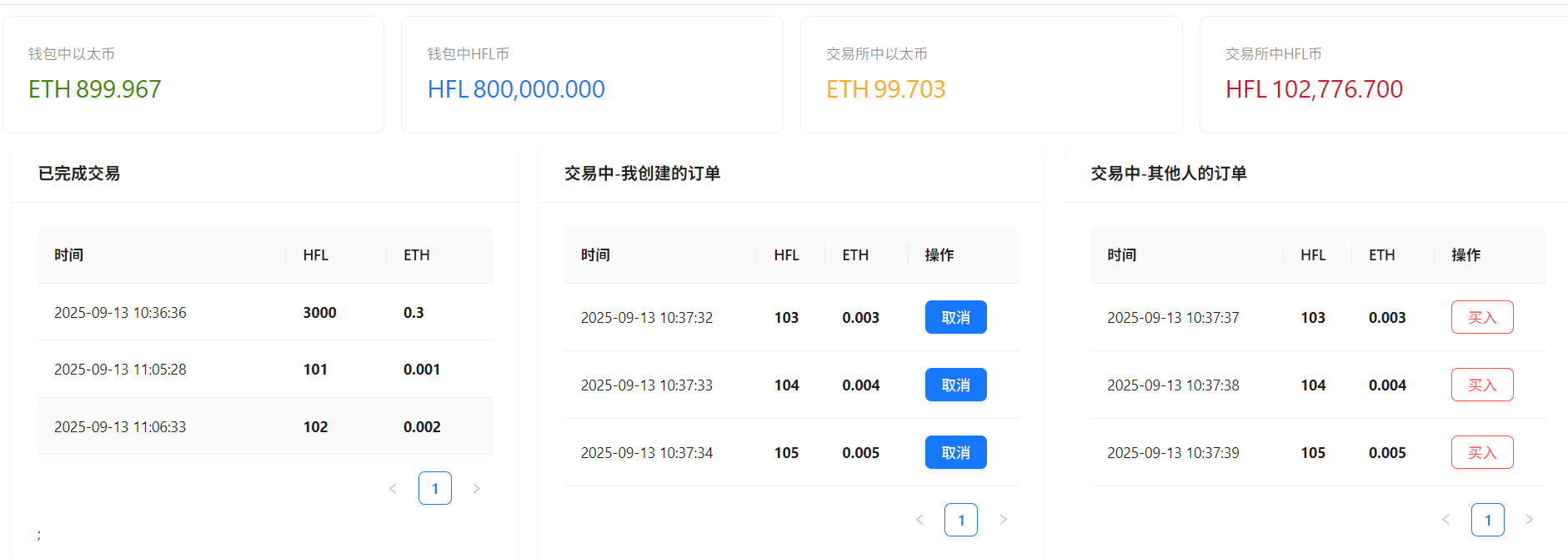
Task: Go to previous page of completed trades
Action: [393, 488]
